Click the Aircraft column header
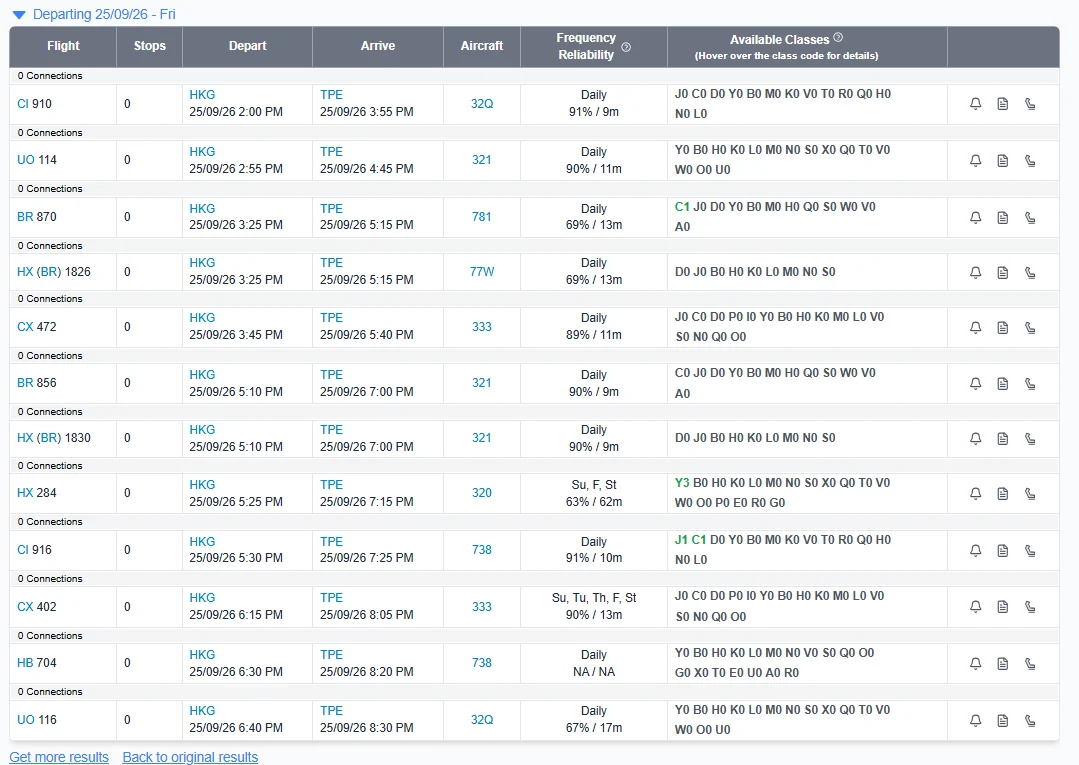Viewport: 1079px width, 765px height. [x=482, y=46]
